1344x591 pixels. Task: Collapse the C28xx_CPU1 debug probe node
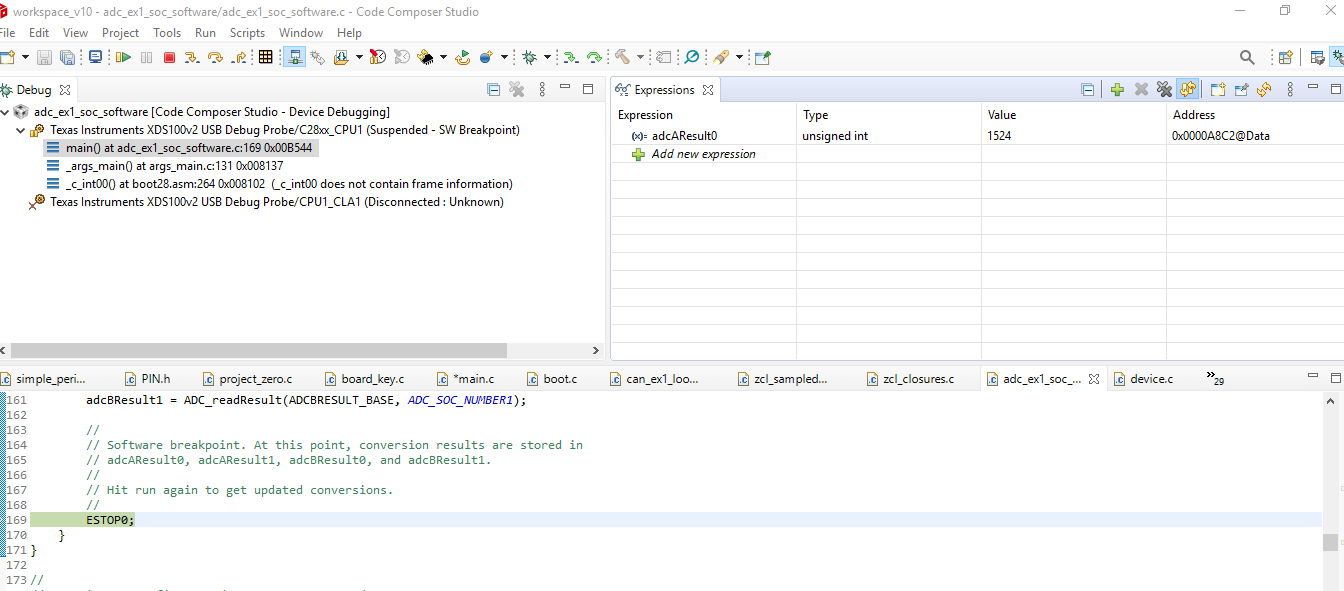coord(20,130)
